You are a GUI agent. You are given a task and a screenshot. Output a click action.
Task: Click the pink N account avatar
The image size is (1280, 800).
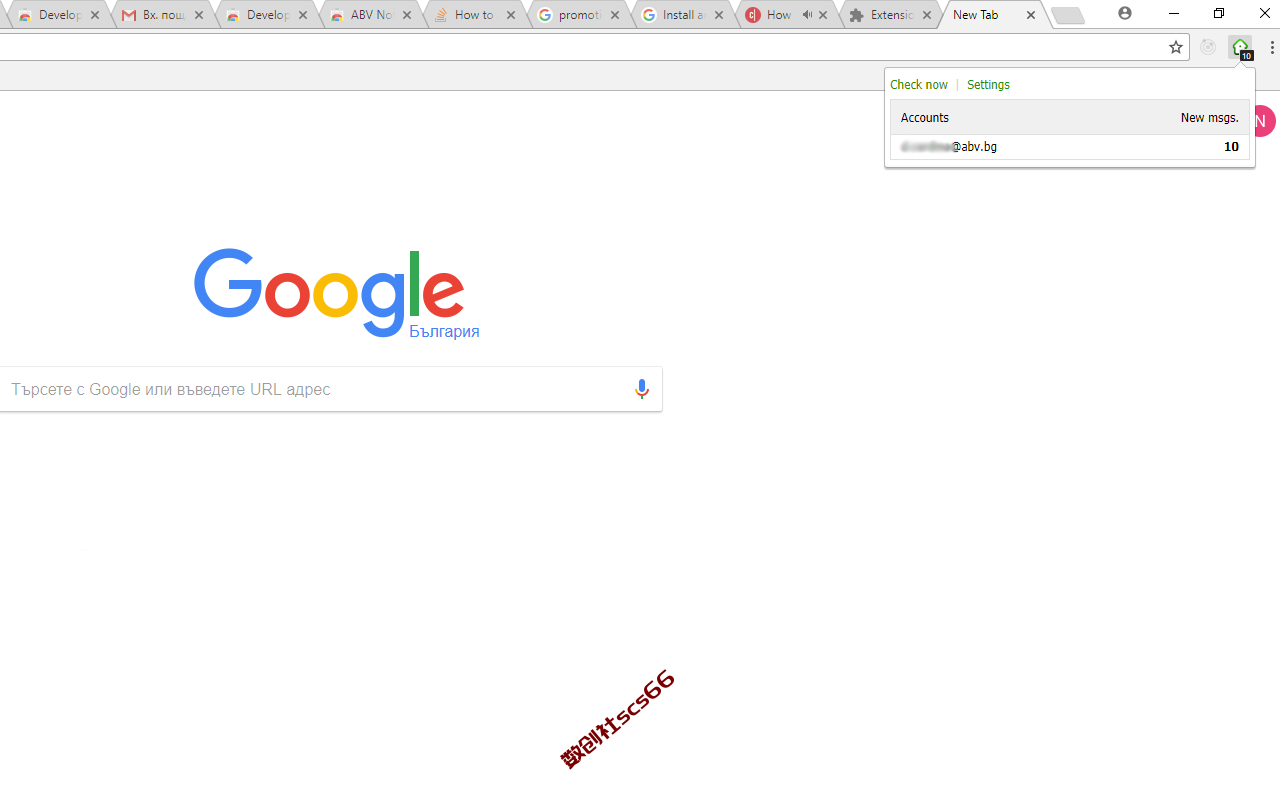1262,121
